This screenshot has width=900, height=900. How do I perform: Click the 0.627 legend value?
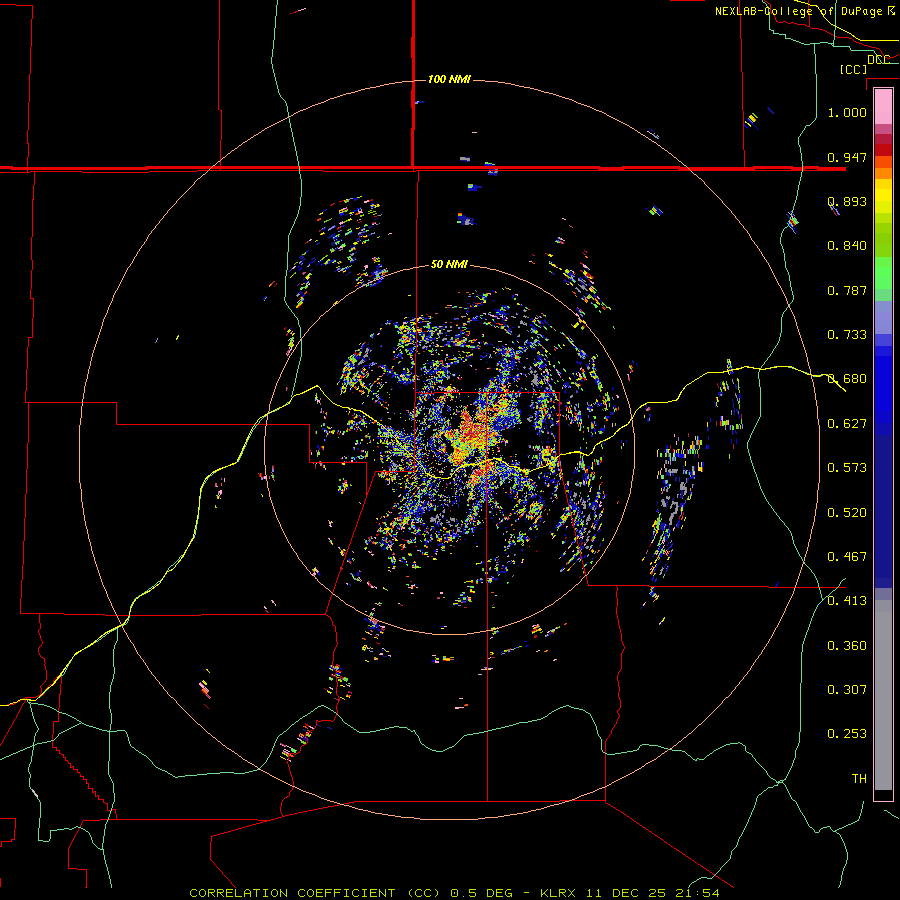click(847, 424)
